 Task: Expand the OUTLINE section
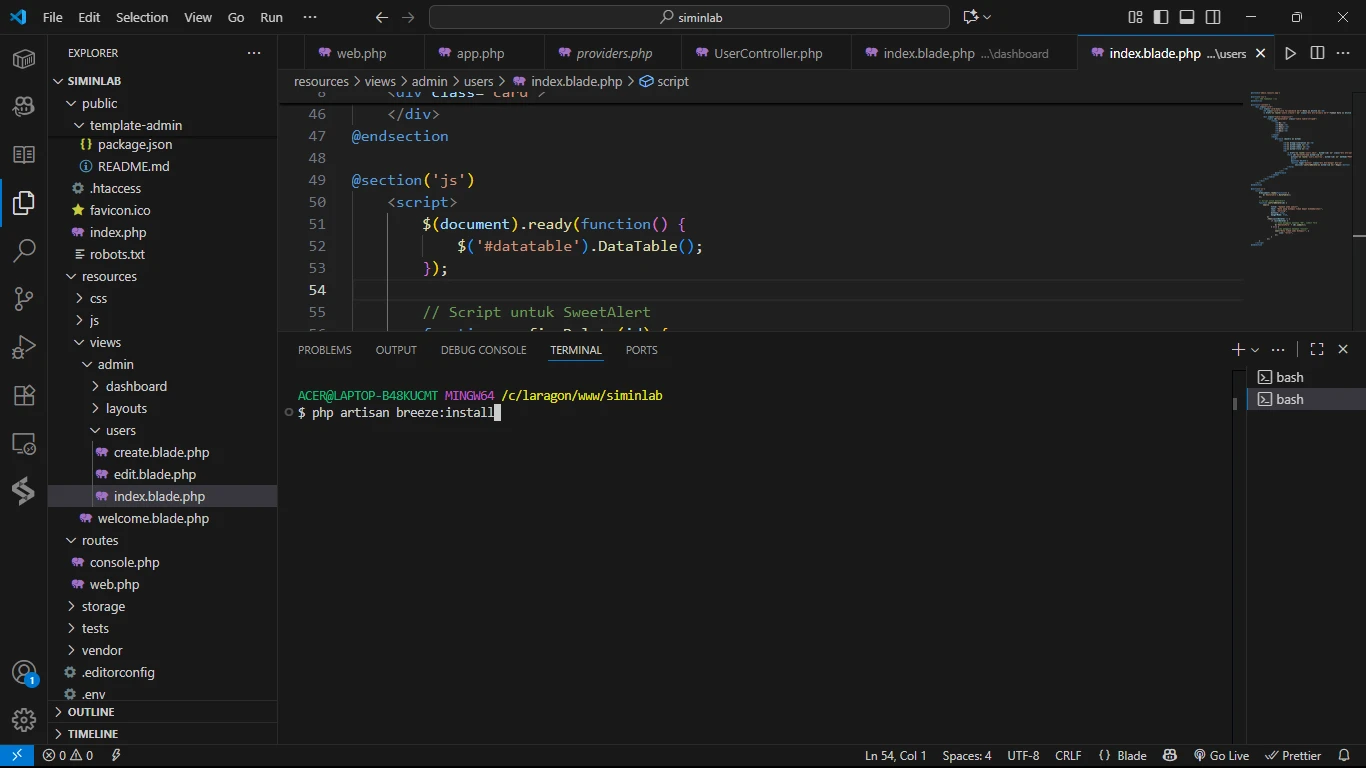tap(91, 712)
